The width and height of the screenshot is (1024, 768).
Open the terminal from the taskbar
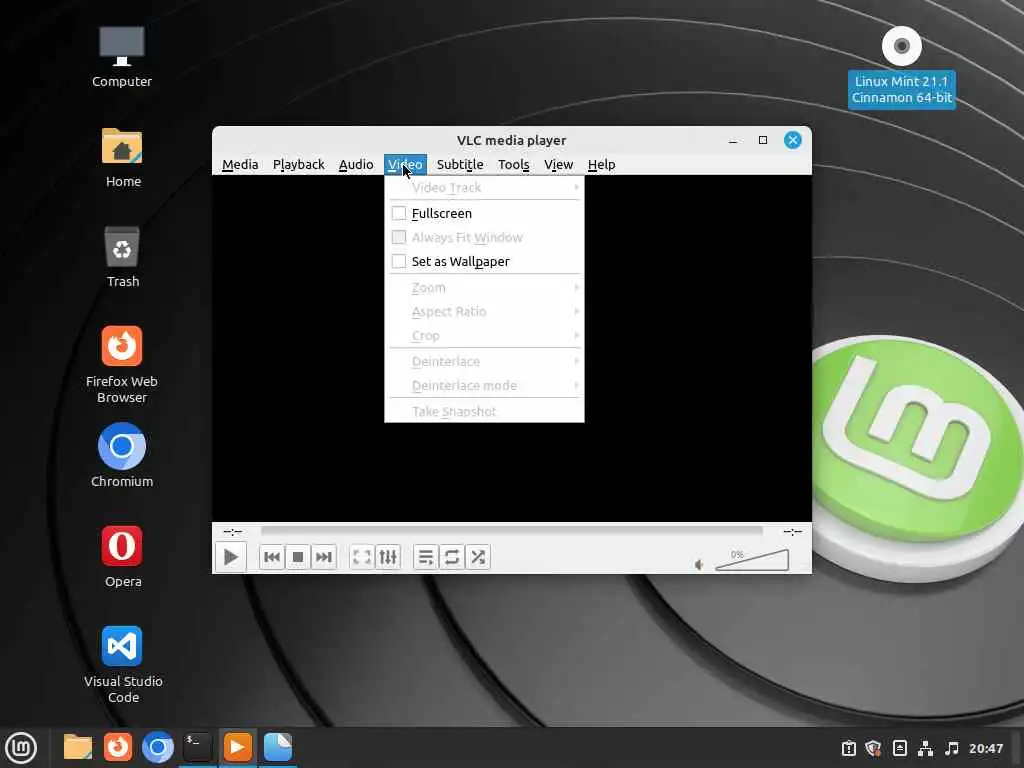pos(197,747)
